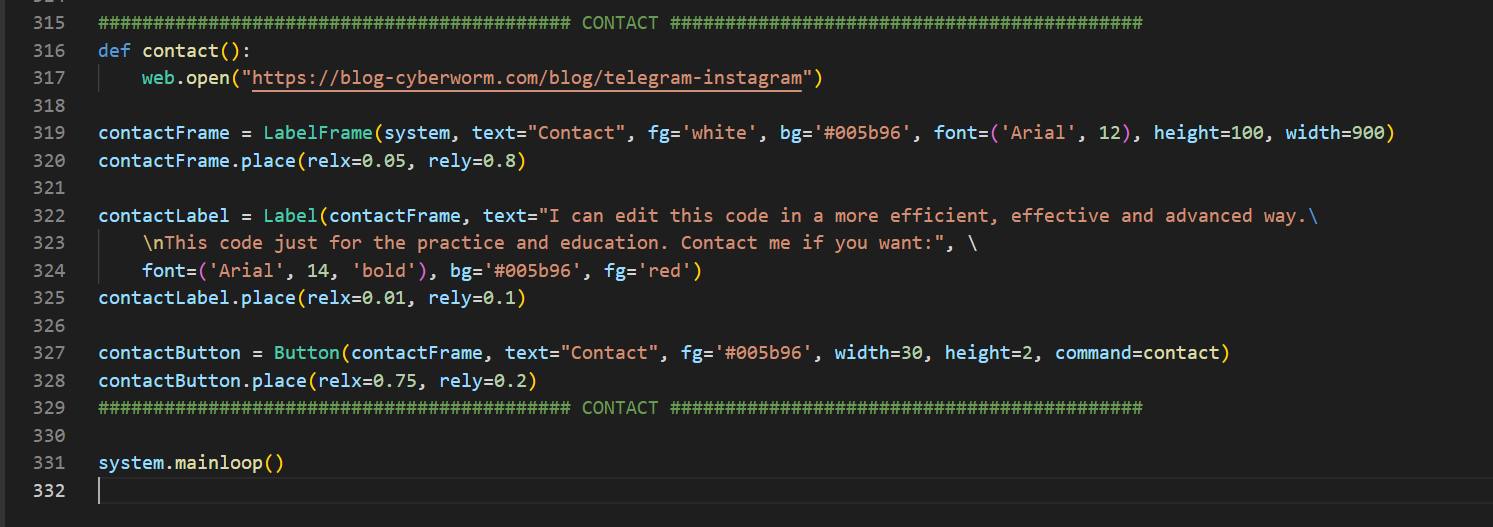Open the blog-cyberworm.com URL link
Viewport: 1493px width, 527px height.
coord(527,78)
